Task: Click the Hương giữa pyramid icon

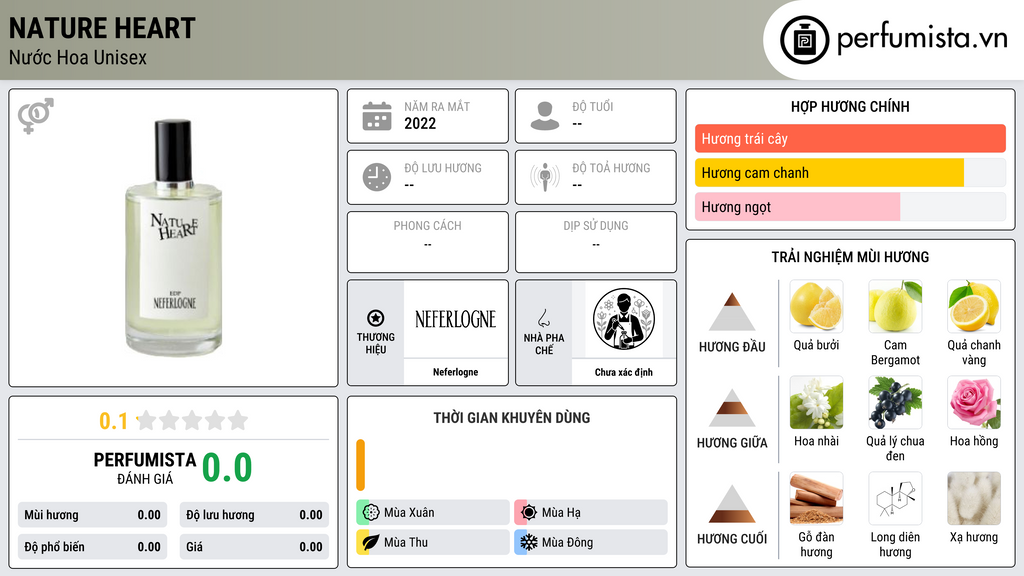Action: [732, 408]
